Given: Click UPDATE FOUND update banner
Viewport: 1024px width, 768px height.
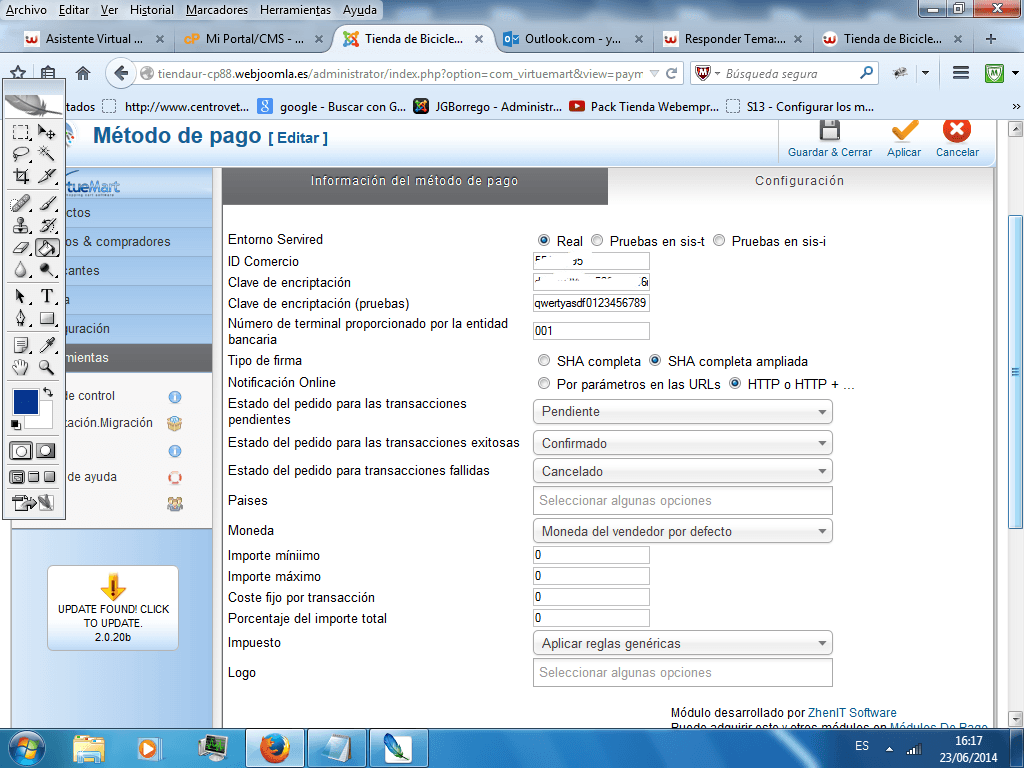Looking at the screenshot, I should pyautogui.click(x=113, y=609).
